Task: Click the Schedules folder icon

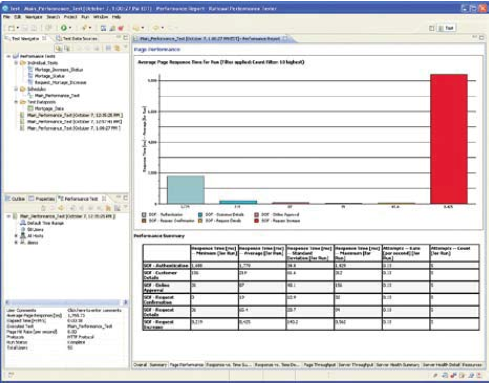Action: point(23,89)
